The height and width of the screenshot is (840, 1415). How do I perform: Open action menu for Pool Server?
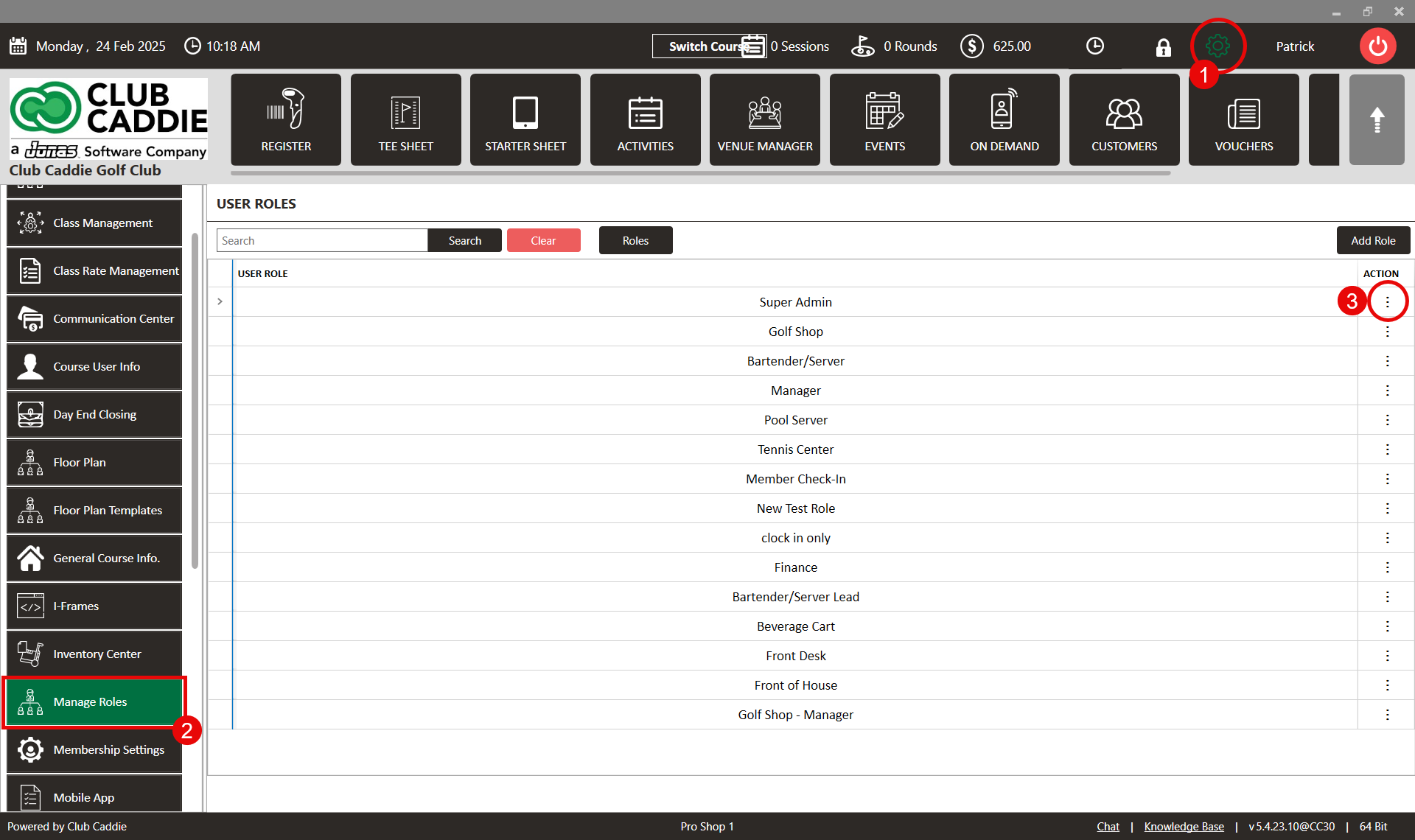point(1387,420)
